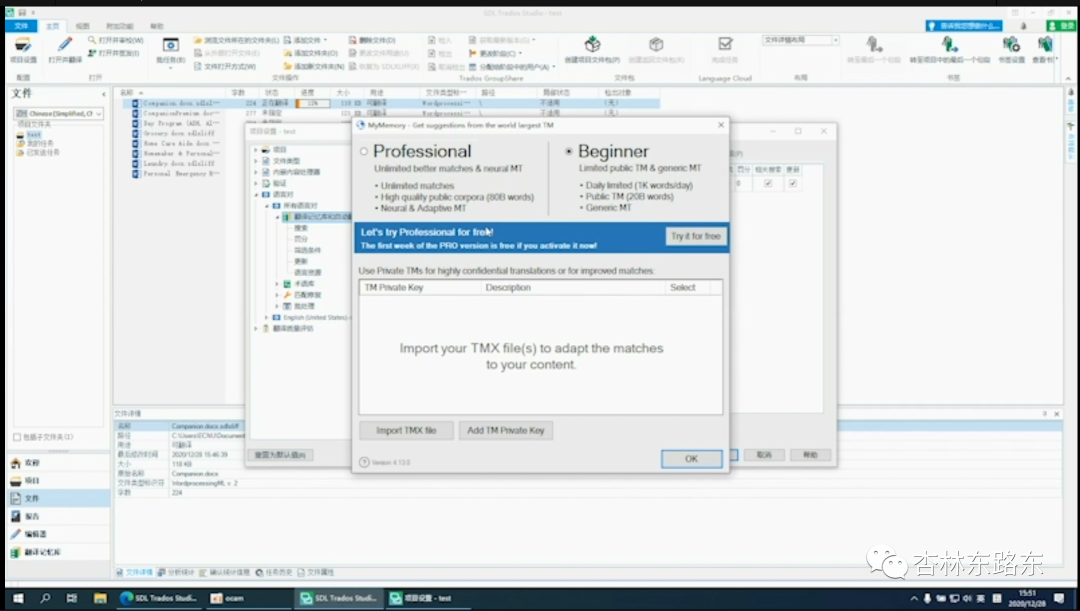Expand the 术语库 tree node

pos(278,284)
